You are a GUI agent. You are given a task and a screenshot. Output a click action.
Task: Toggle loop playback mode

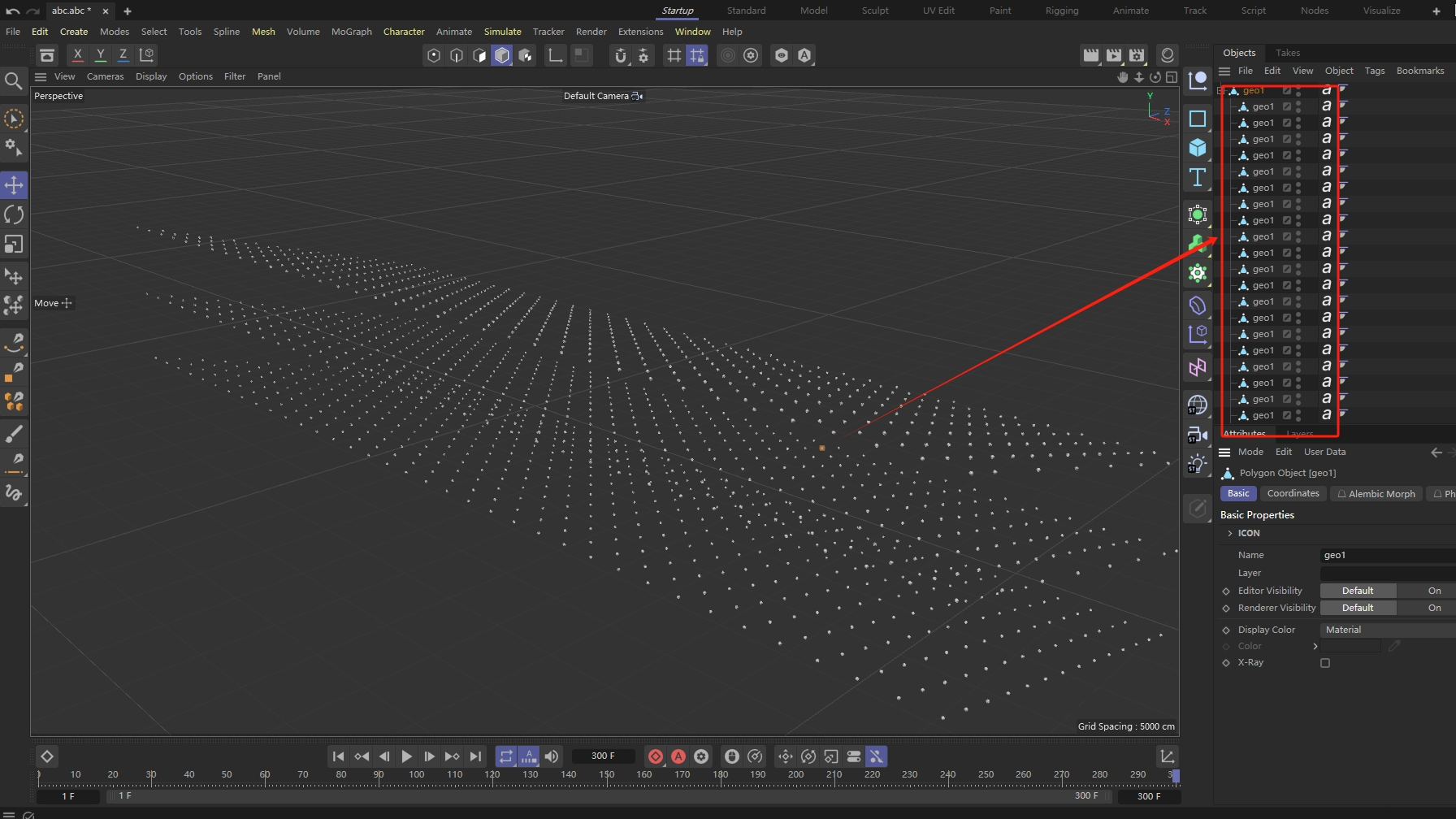pos(505,756)
